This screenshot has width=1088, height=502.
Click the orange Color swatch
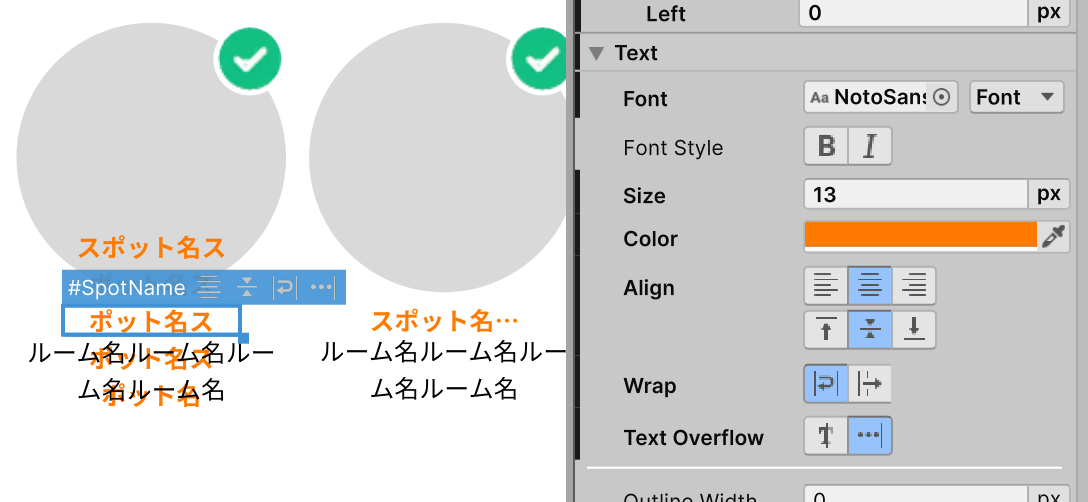(920, 237)
